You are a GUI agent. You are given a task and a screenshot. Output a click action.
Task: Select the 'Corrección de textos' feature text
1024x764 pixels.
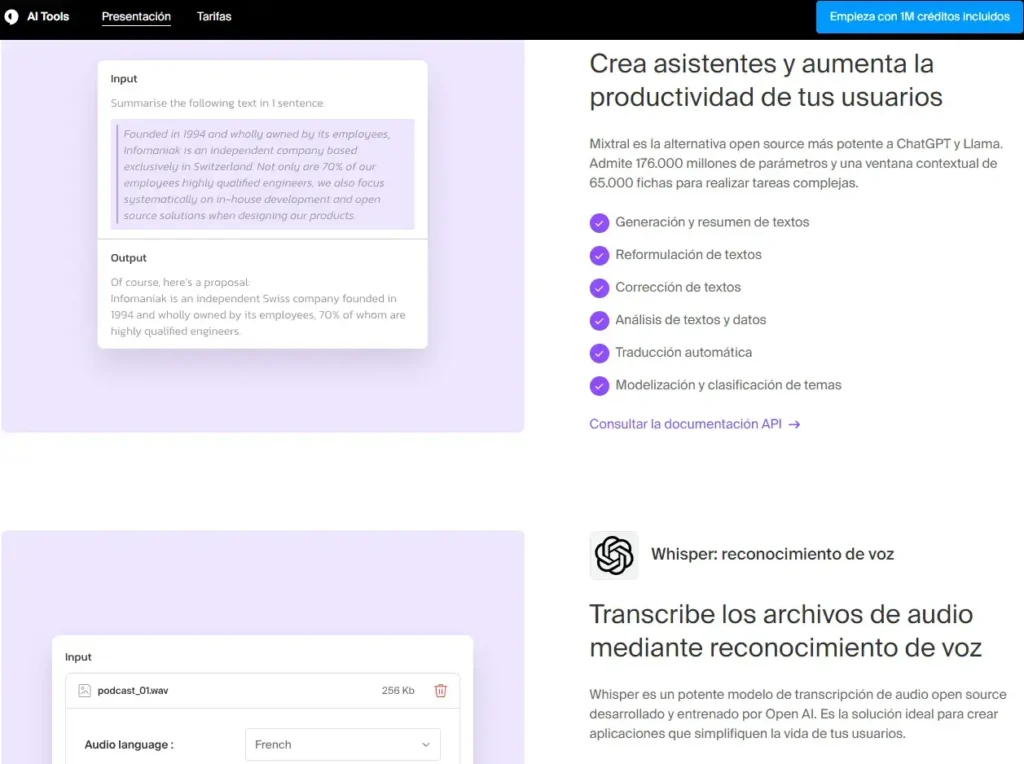[x=678, y=287]
